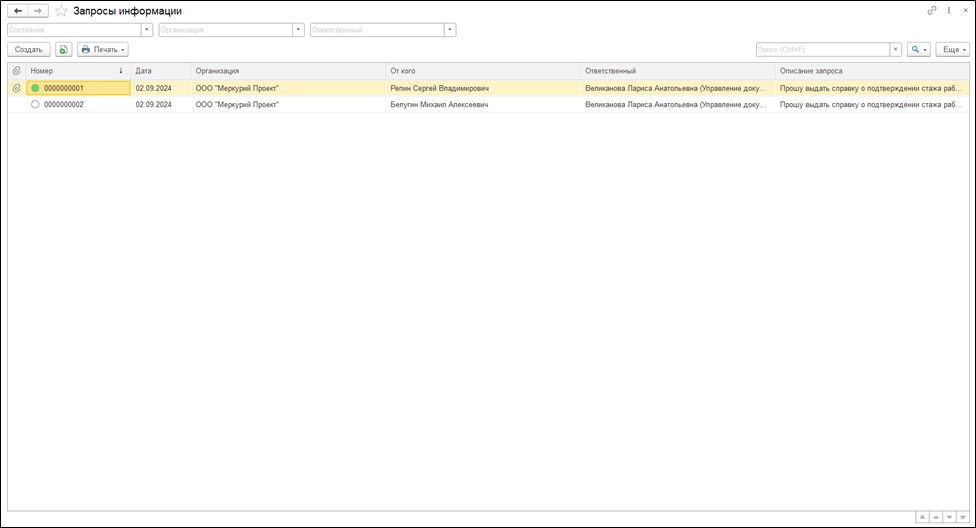Viewport: 976px width, 528px height.
Task: Expand the Ответственный filter dropdown
Action: point(450,30)
